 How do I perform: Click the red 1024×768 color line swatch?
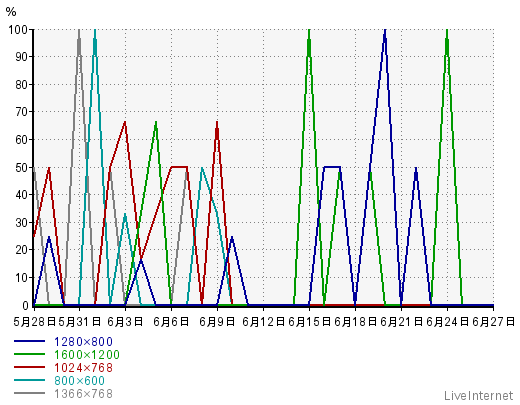click(29, 367)
